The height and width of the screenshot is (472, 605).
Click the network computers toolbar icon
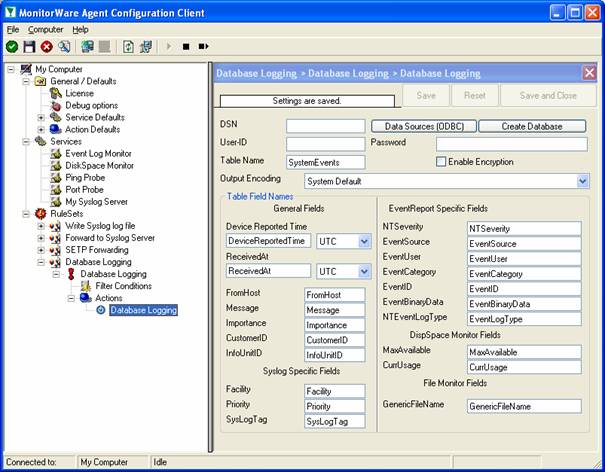87,47
